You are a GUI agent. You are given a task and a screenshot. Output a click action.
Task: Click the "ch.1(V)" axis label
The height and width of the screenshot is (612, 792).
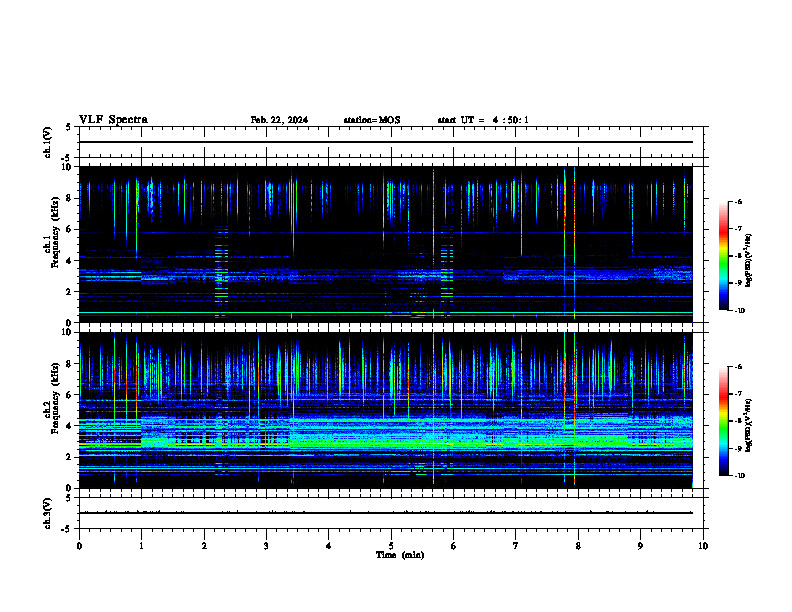tap(47, 142)
